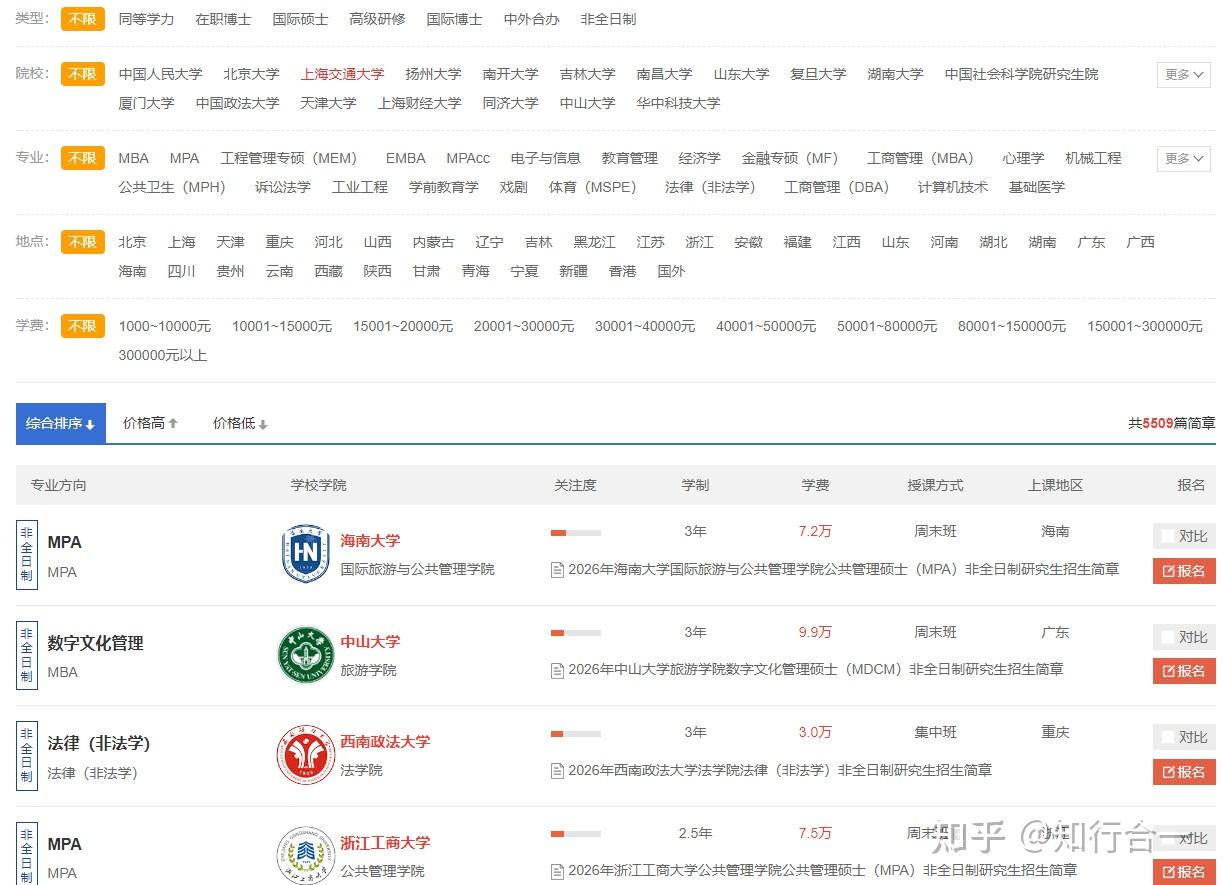
Task: Open 2026年中山大学 MDCM brochure link
Action: [815, 670]
